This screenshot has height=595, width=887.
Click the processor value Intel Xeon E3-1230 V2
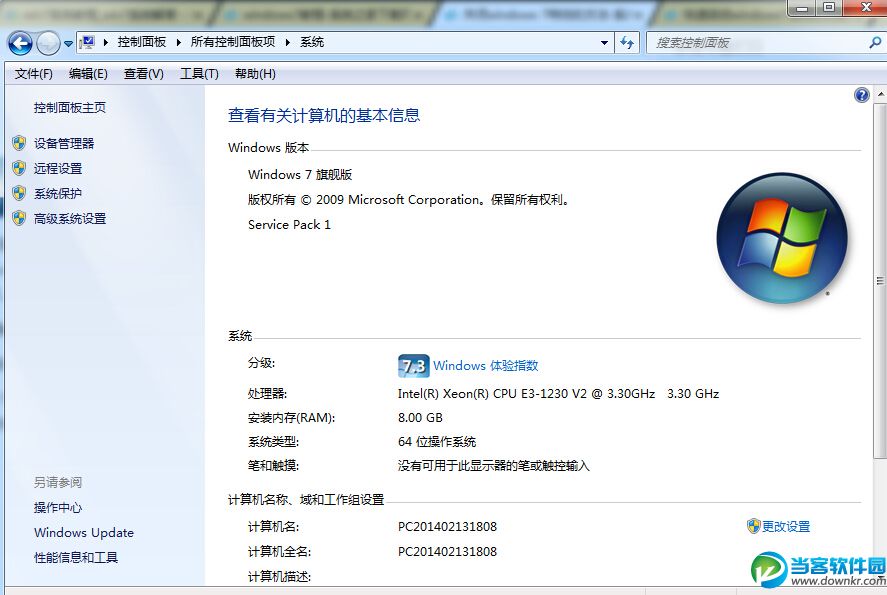click(558, 394)
